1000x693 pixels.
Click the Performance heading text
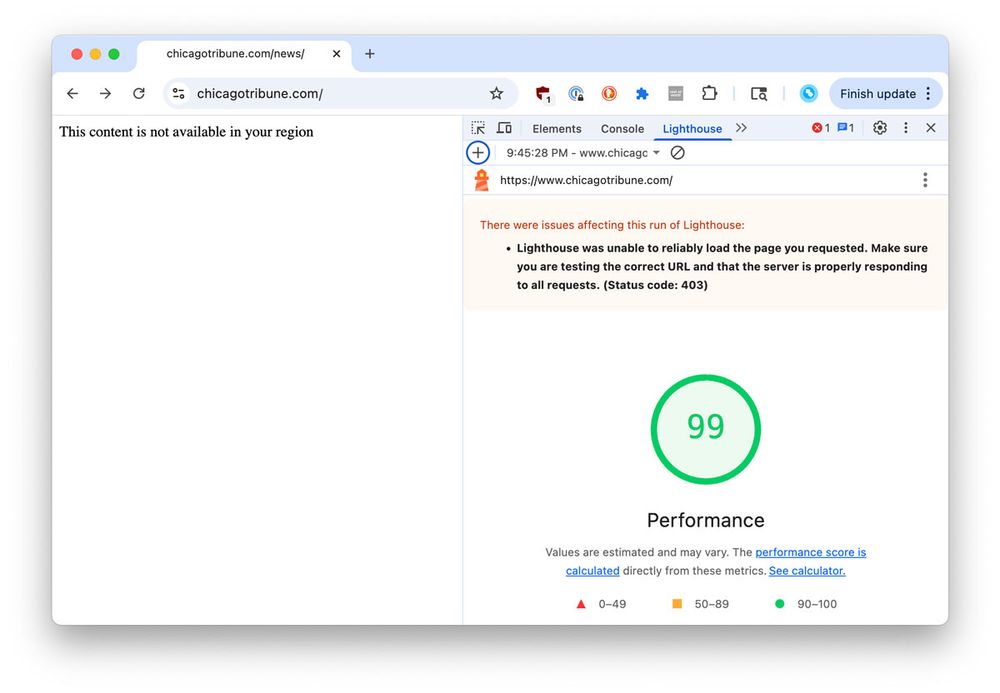click(x=705, y=520)
